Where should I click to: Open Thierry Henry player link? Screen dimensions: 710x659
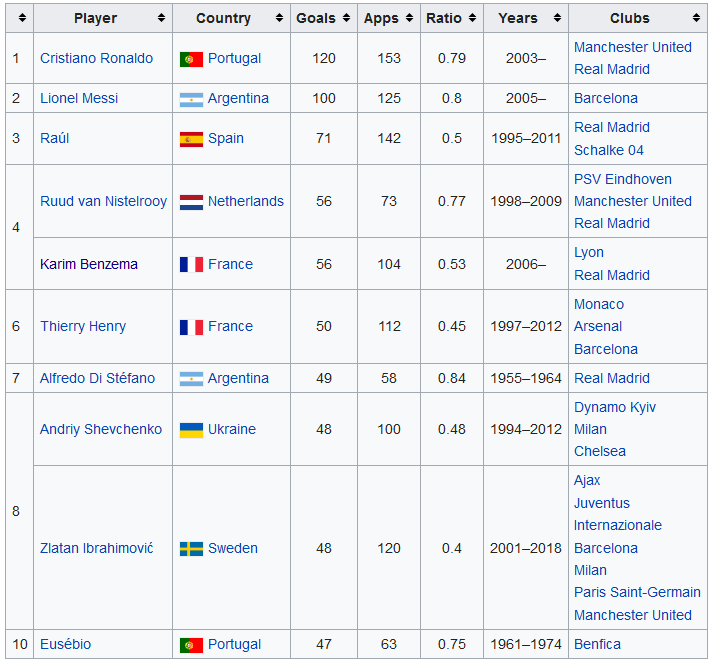83,326
